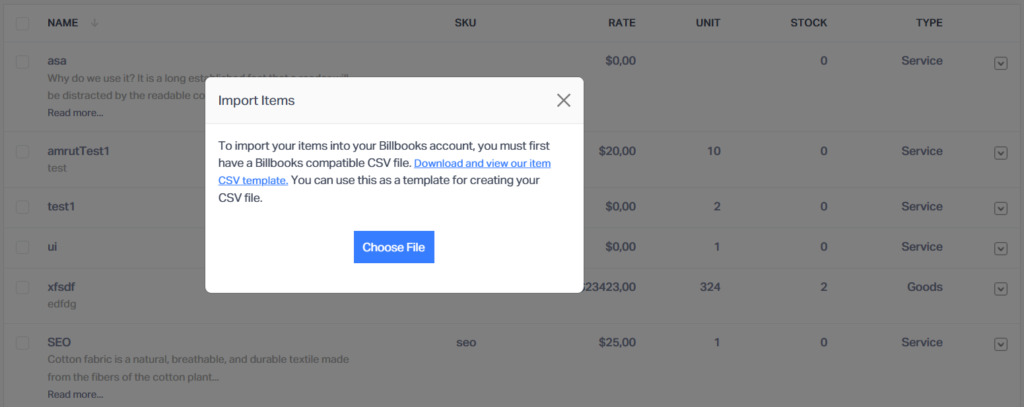
Task: Click the stock value 2 for xfsdf
Action: pyautogui.click(x=824, y=287)
